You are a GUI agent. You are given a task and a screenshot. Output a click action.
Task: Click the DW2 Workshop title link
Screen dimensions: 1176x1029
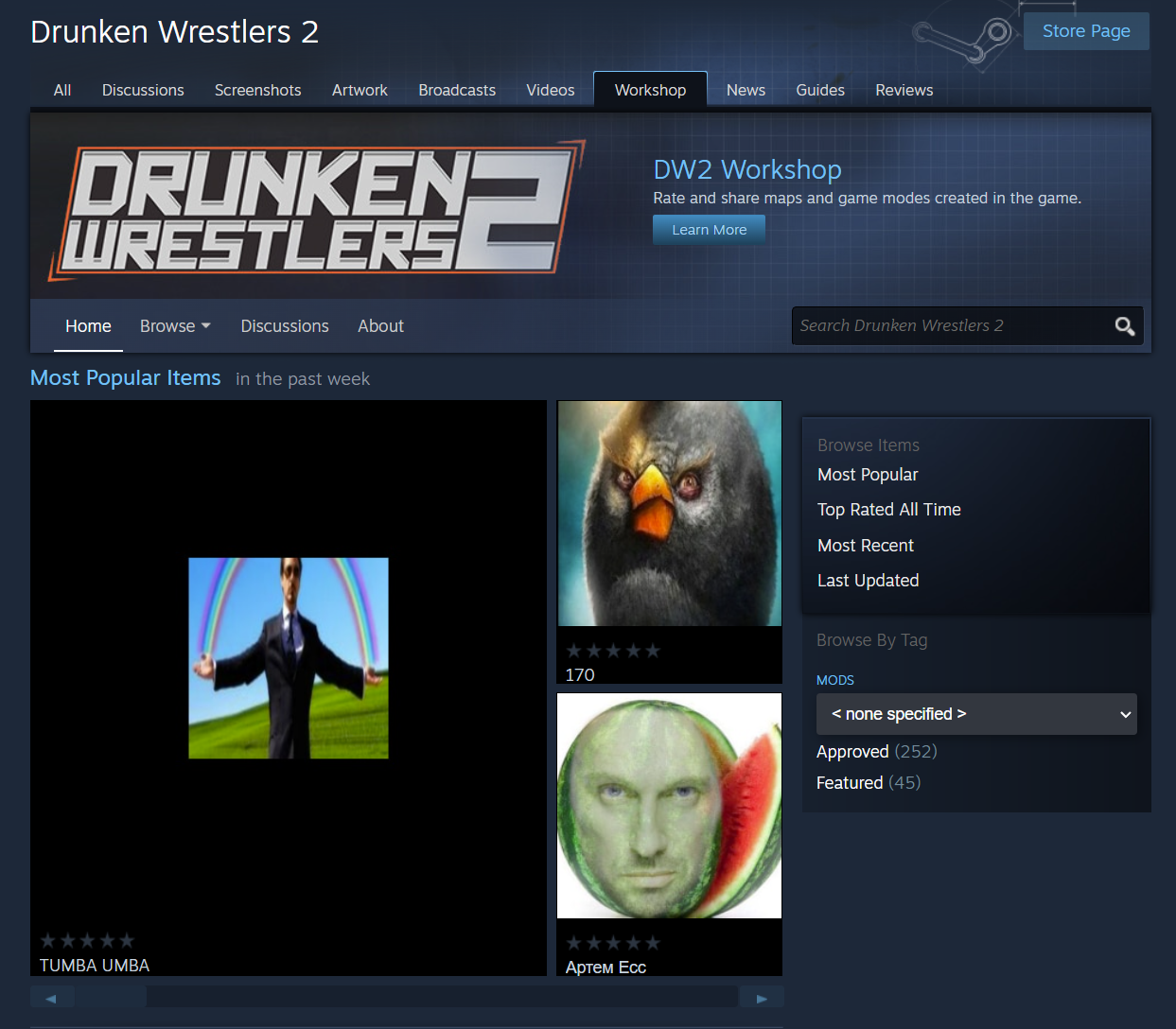click(747, 169)
